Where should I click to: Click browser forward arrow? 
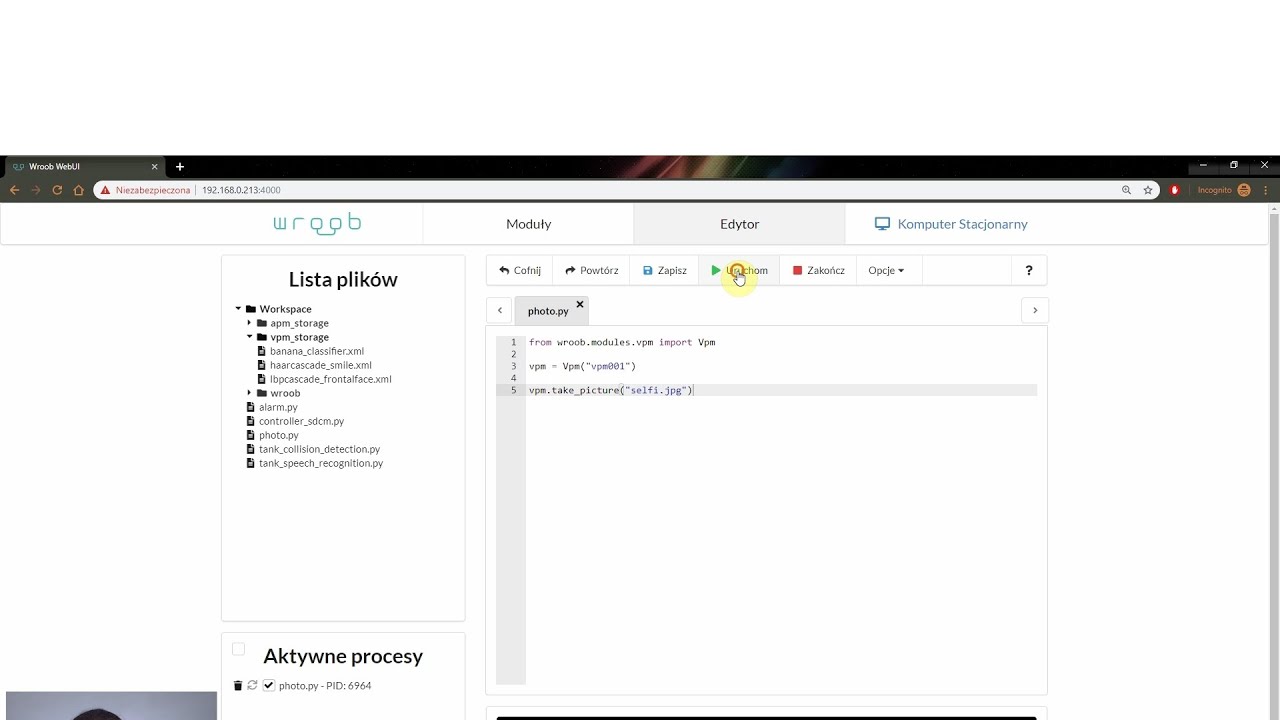pos(35,189)
